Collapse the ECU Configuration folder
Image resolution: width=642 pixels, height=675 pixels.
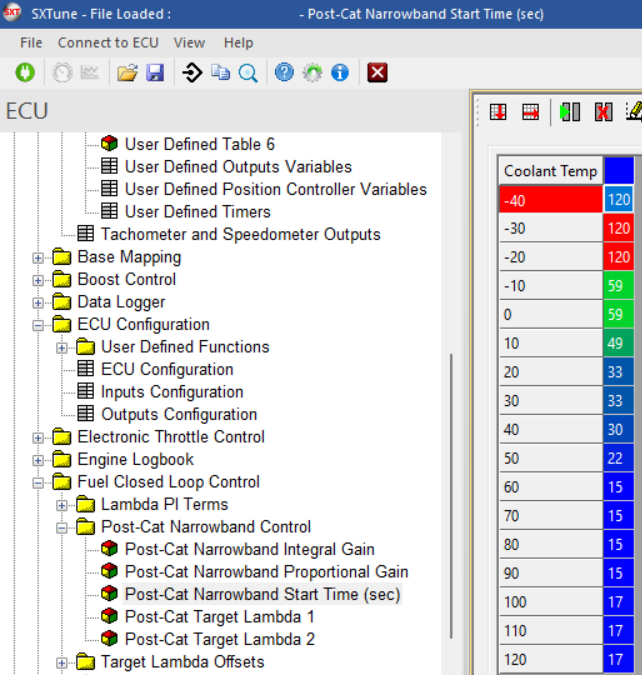coord(38,325)
